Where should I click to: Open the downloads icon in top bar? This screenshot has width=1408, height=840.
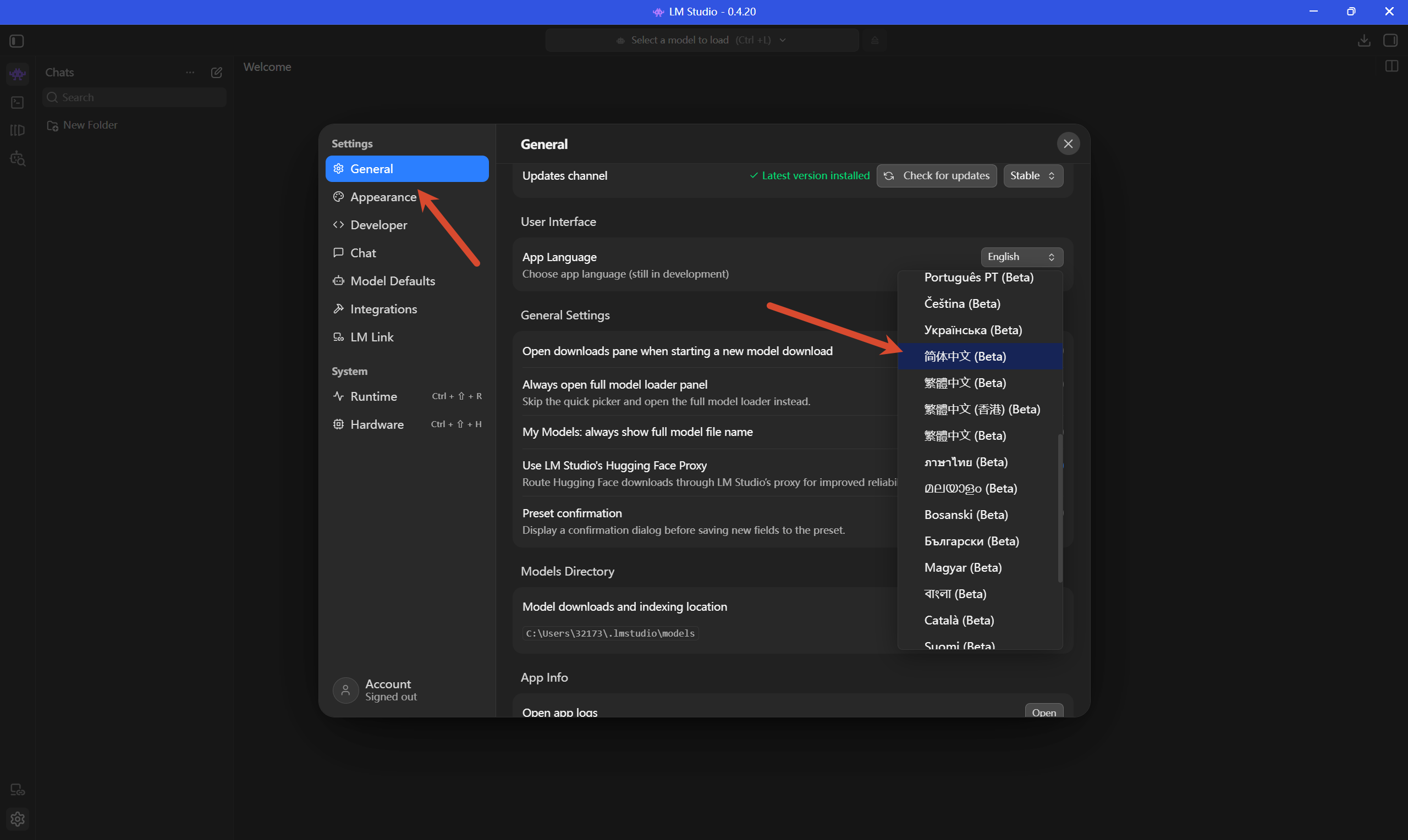[x=1364, y=40]
